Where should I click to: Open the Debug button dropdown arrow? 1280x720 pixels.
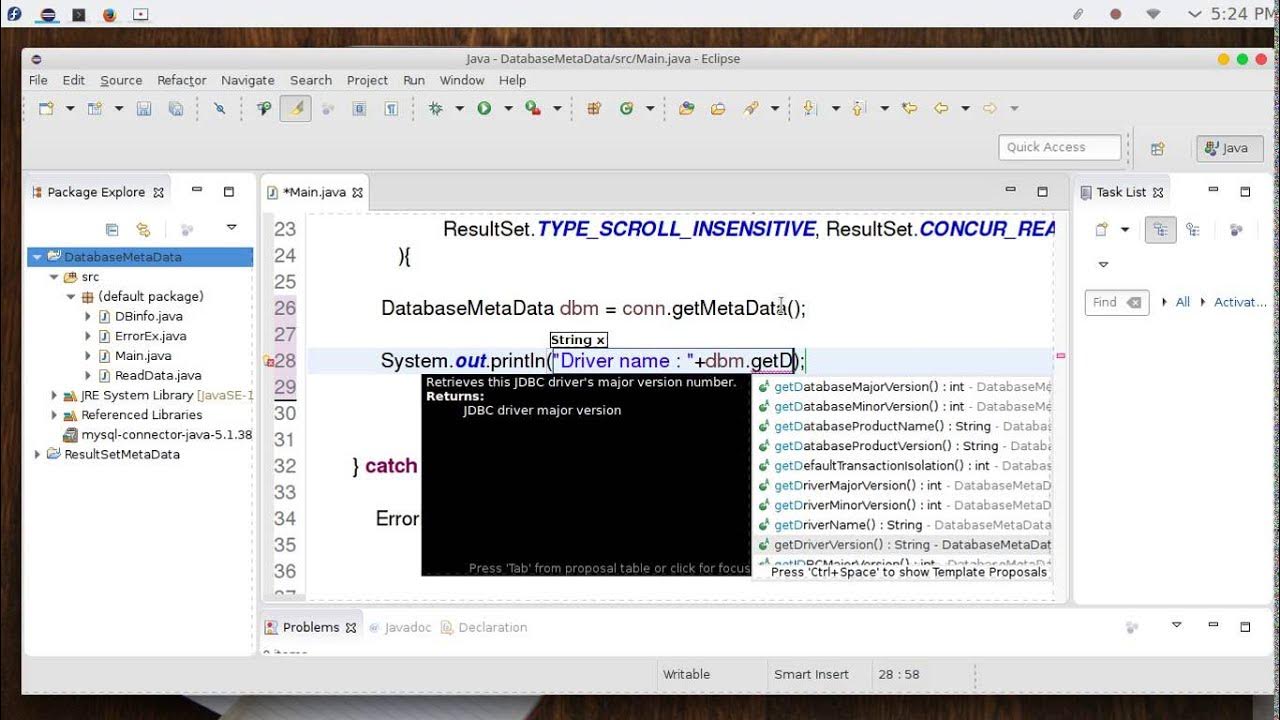pyautogui.click(x=459, y=108)
